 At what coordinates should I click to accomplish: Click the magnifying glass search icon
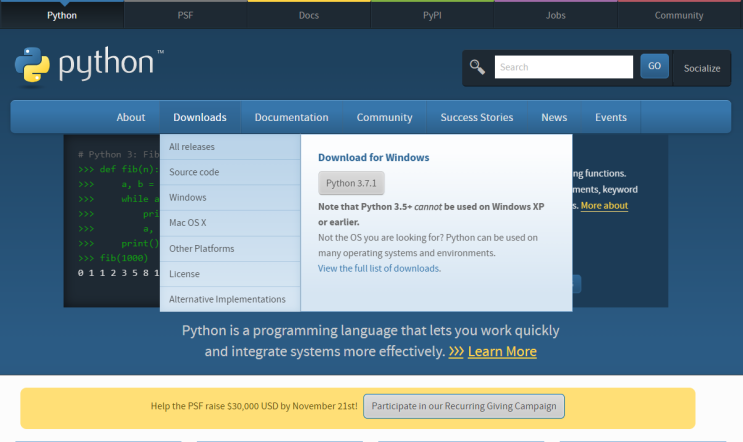477,67
